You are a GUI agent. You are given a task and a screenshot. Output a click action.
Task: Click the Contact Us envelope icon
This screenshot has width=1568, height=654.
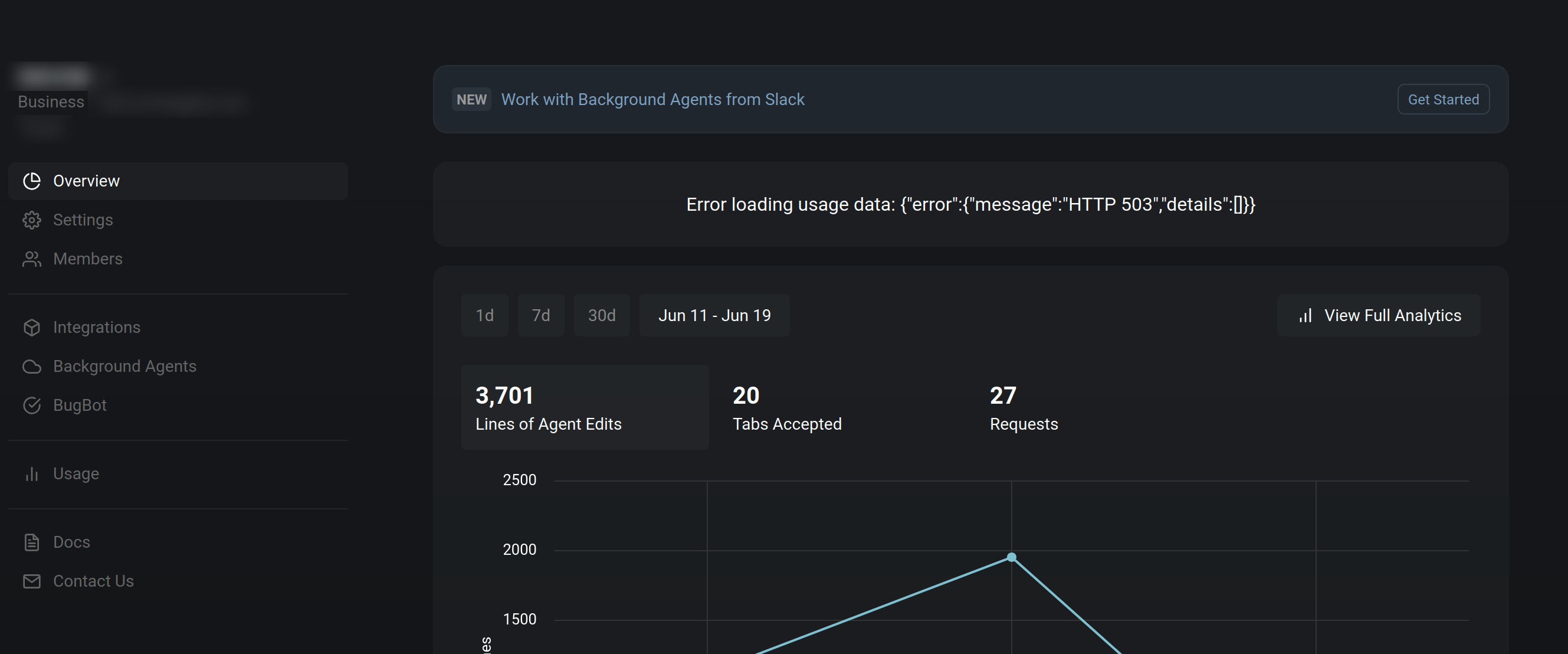coord(32,581)
